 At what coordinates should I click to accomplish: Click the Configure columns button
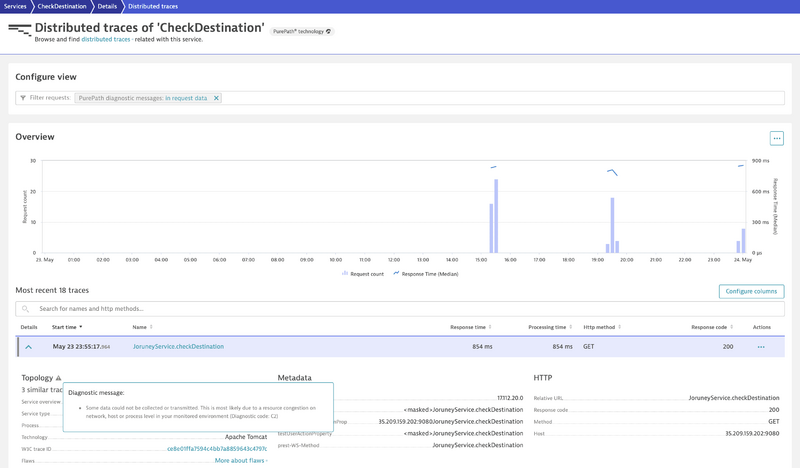pyautogui.click(x=751, y=291)
